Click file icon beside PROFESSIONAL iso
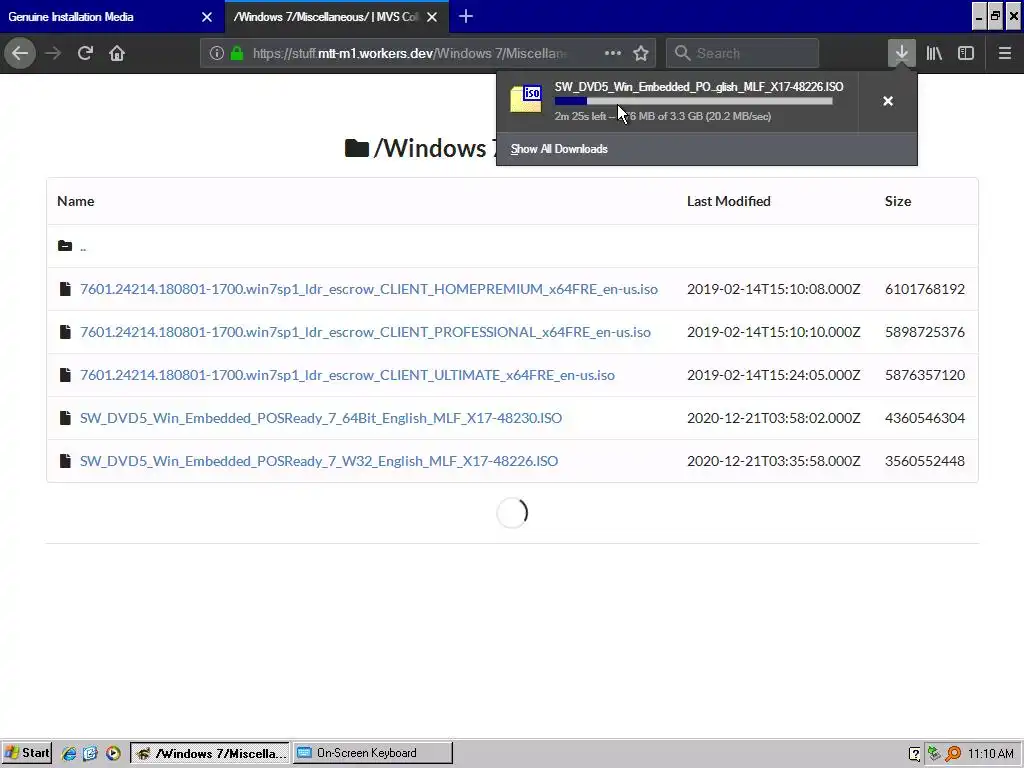1024x768 pixels. pyautogui.click(x=65, y=332)
